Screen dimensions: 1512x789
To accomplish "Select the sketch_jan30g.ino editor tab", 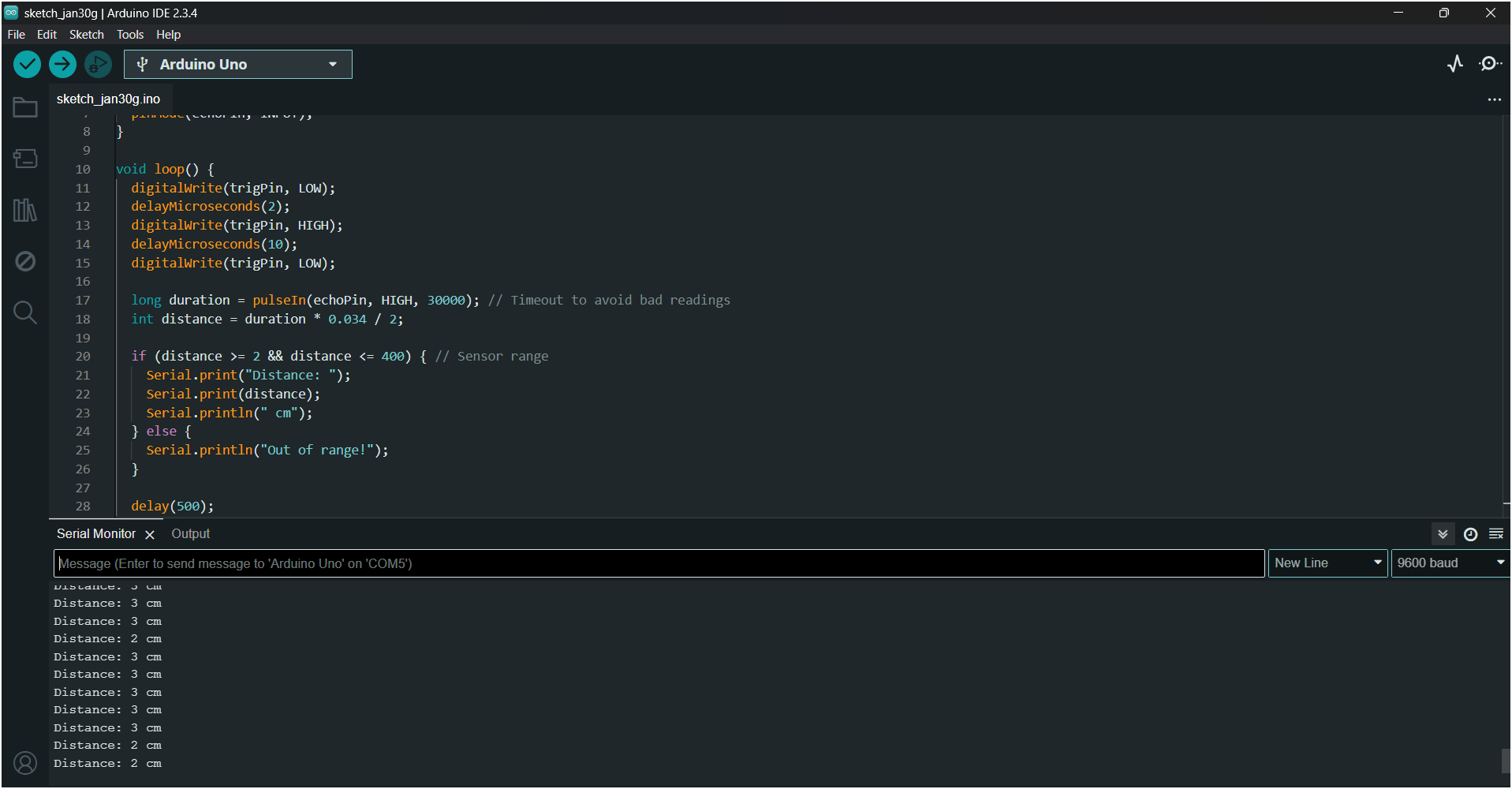I will click(x=109, y=99).
